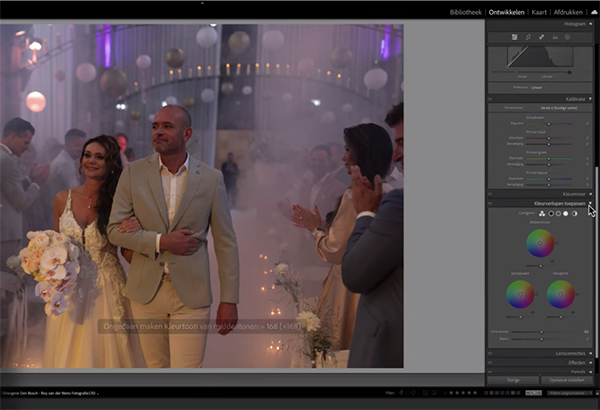Switch to the Ontwikkelen module

[x=507, y=12]
